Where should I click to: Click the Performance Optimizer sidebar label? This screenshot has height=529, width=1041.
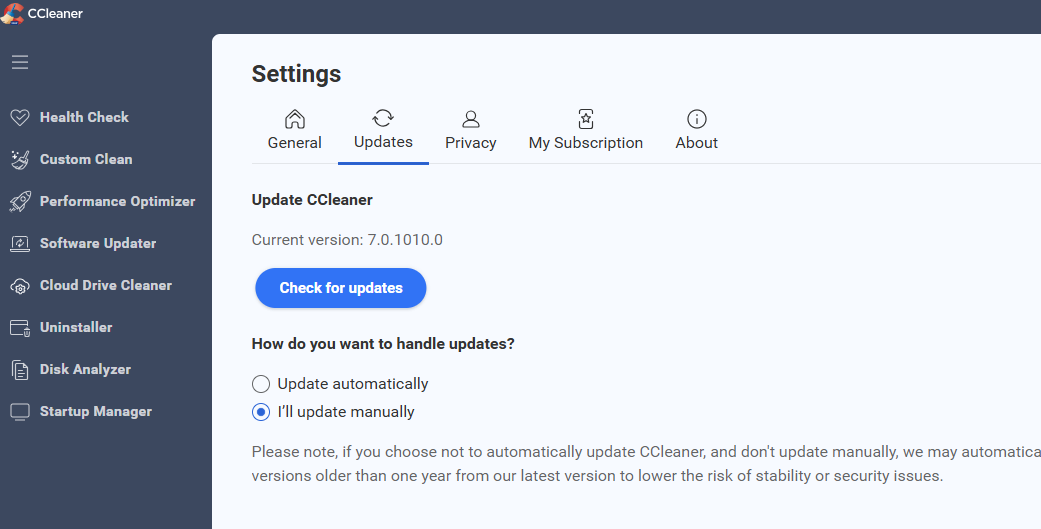pos(117,201)
